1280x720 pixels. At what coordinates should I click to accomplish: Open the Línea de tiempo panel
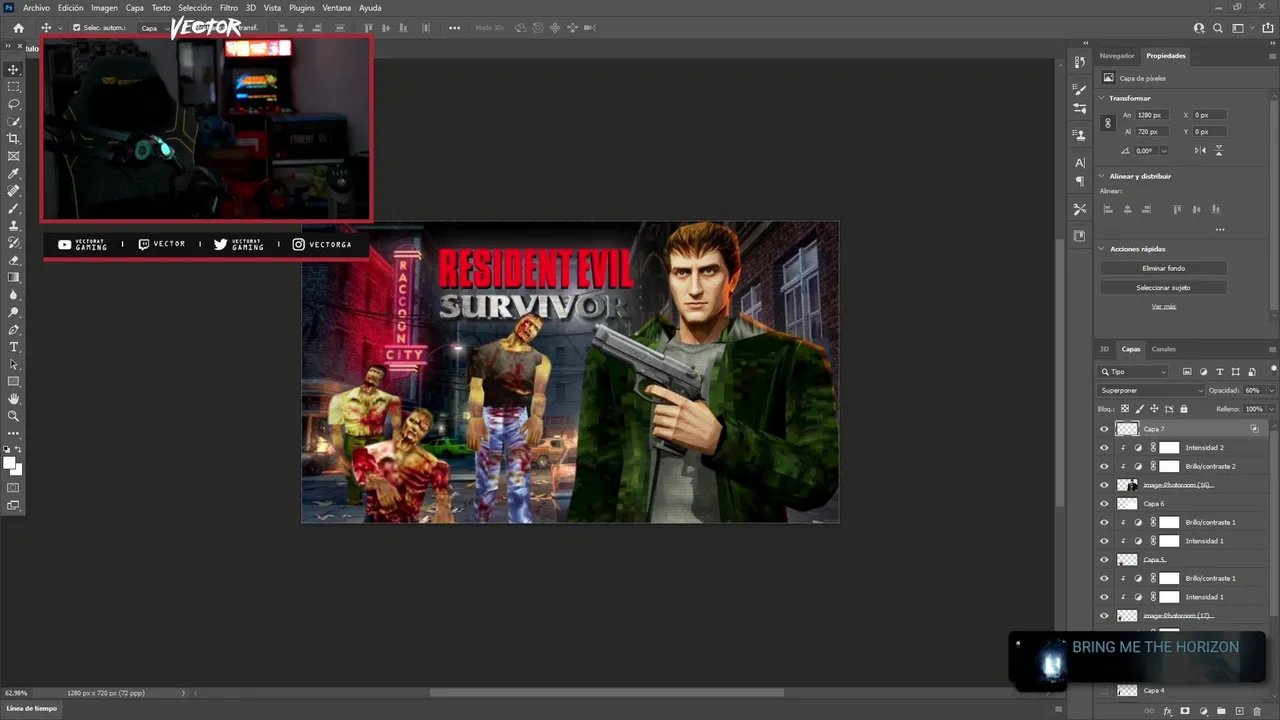32,708
